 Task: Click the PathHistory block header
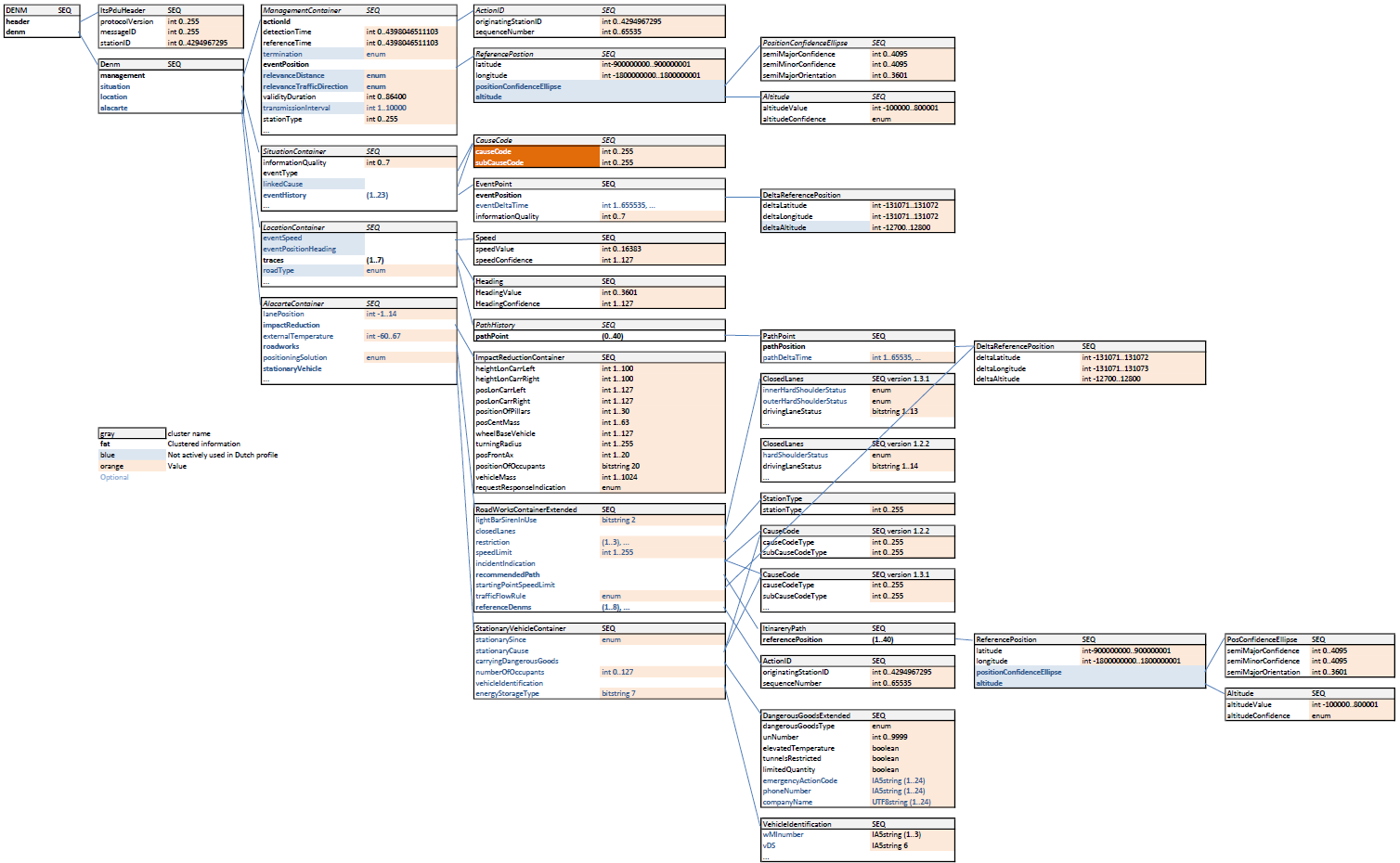[495, 325]
